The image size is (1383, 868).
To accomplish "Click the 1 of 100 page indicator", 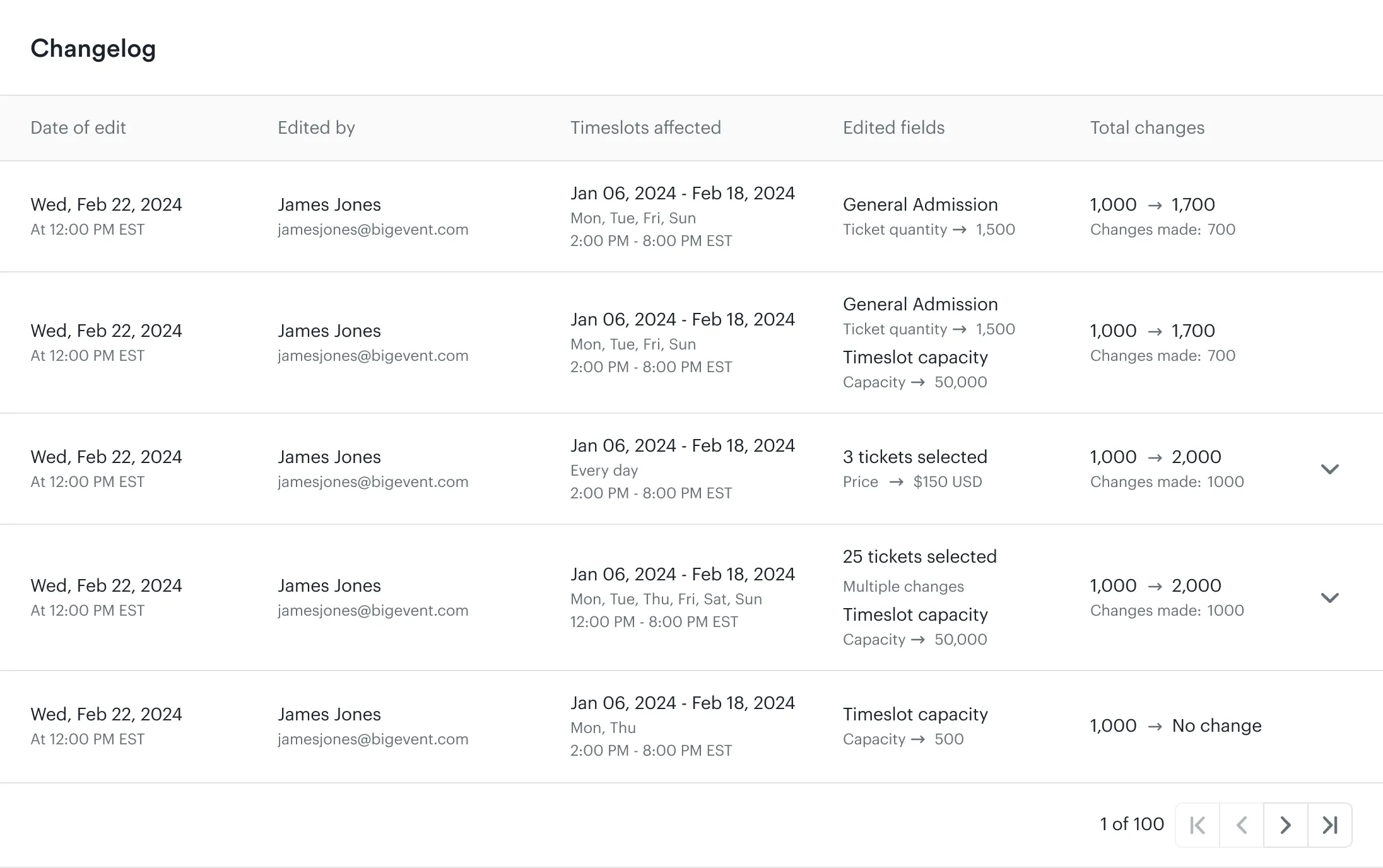I will pyautogui.click(x=1131, y=824).
